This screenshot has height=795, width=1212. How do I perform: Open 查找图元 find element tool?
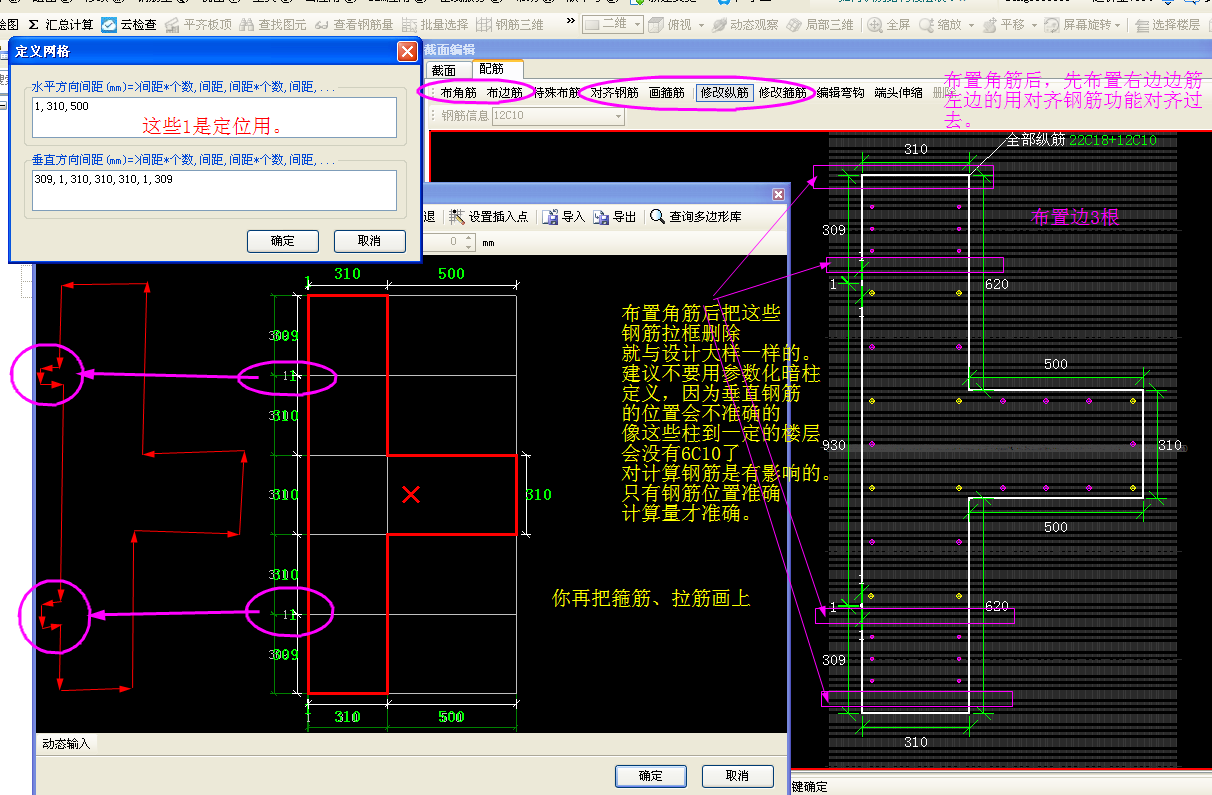273,24
